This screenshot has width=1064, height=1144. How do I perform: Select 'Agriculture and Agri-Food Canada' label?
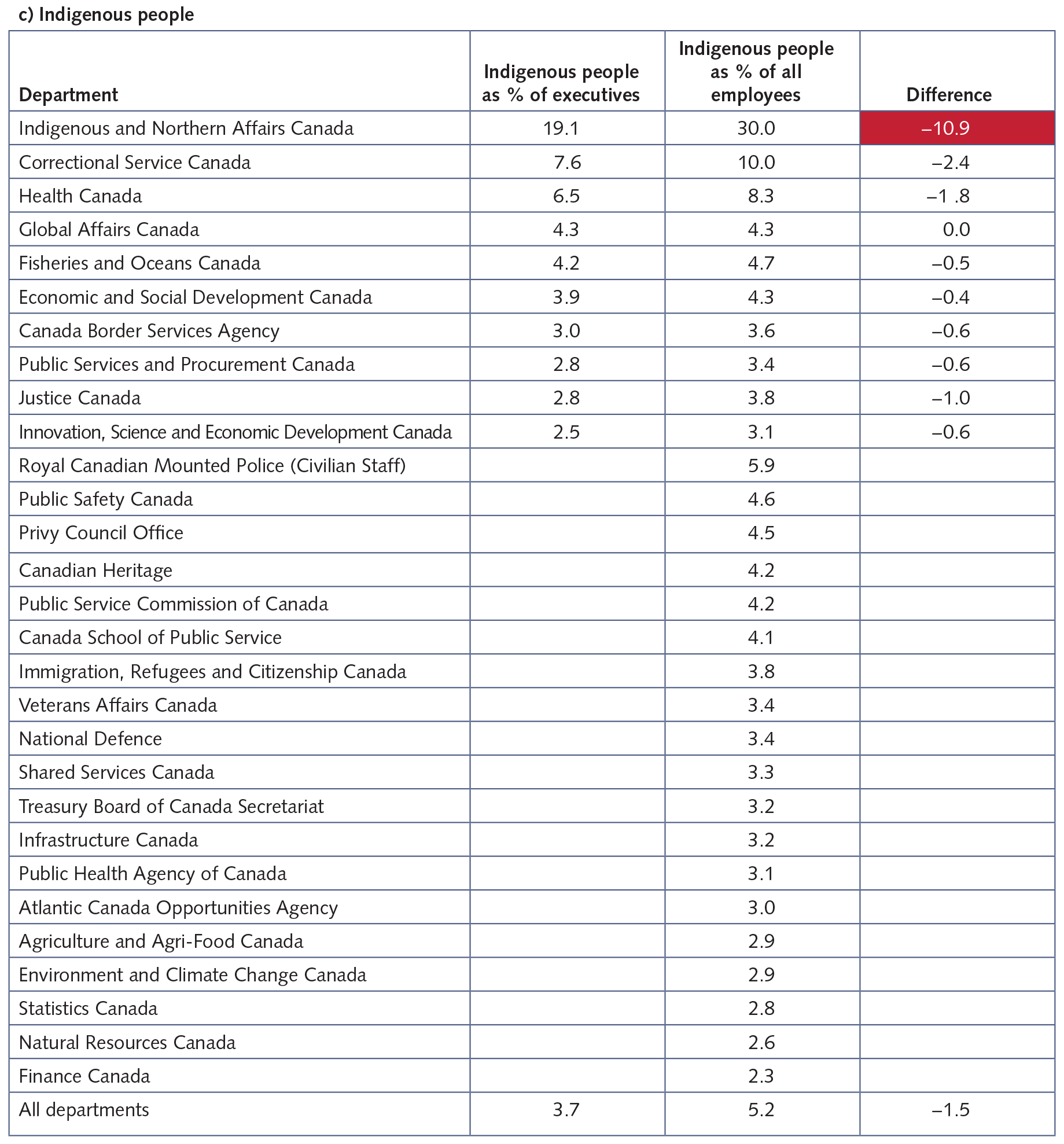click(161, 941)
